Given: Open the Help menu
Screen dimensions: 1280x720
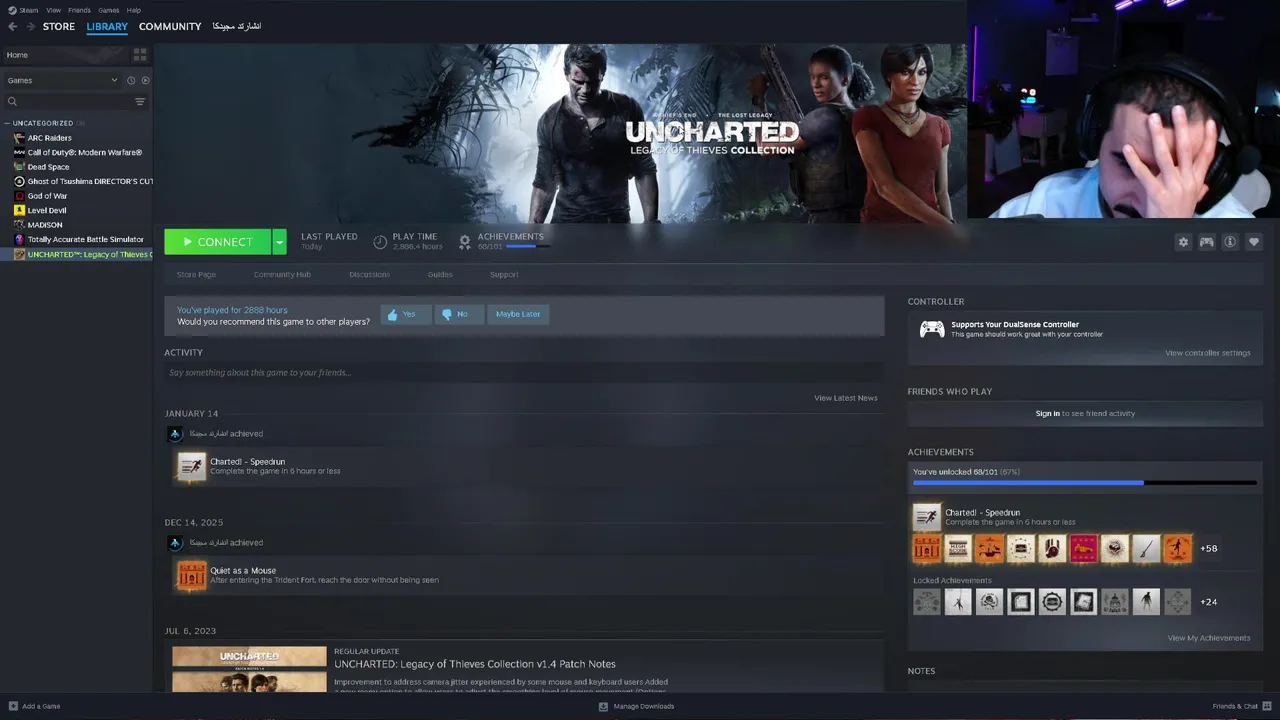Looking at the screenshot, I should click(133, 10).
